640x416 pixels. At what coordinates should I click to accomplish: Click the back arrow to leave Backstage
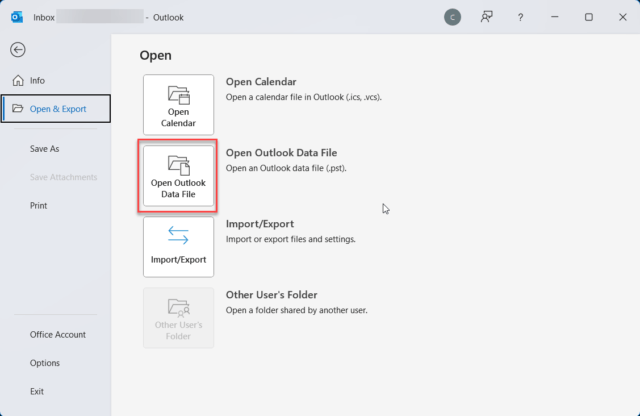point(18,50)
